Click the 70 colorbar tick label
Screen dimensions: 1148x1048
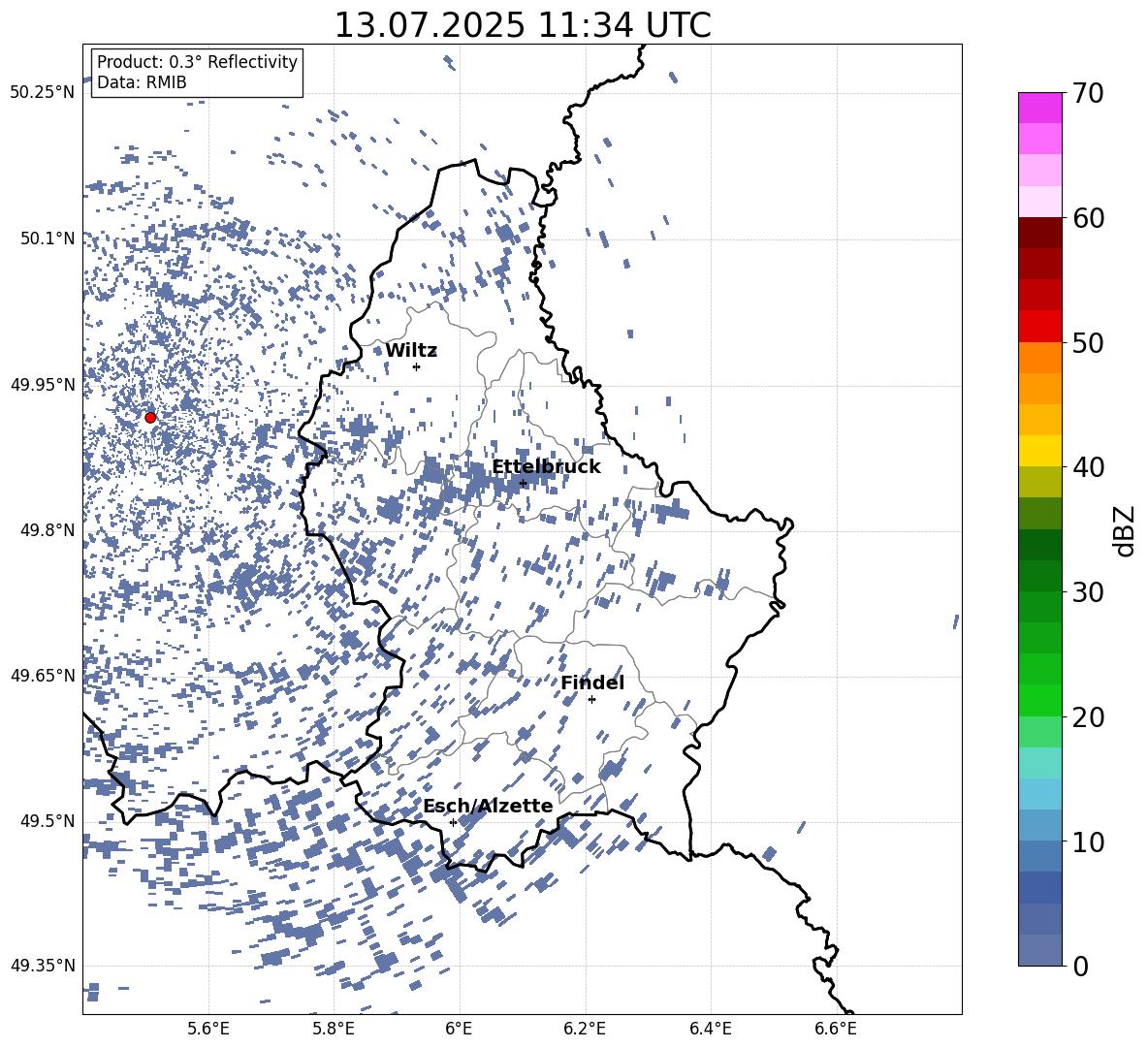coord(1087,93)
